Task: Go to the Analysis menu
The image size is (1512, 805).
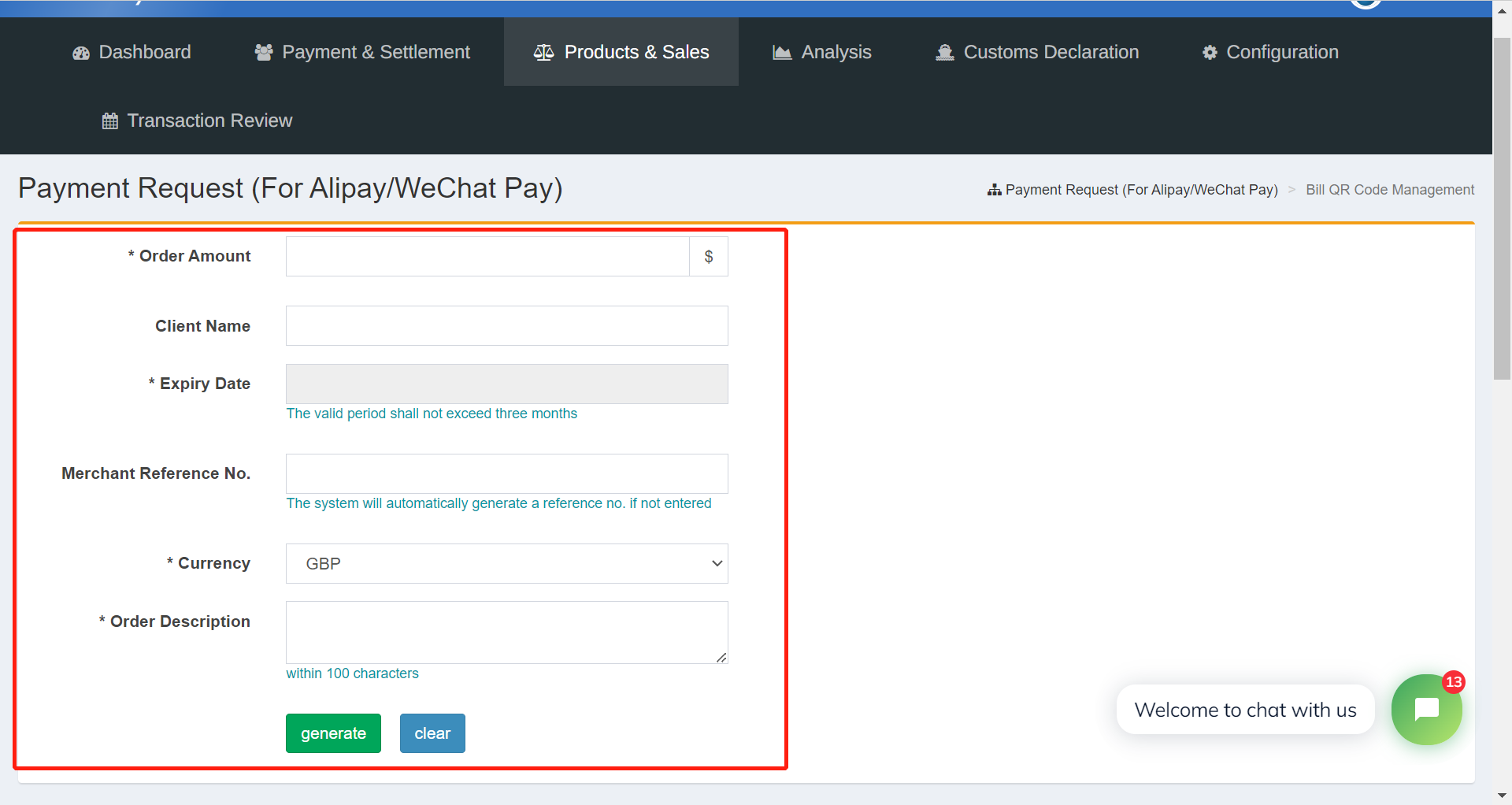Action: pos(822,52)
